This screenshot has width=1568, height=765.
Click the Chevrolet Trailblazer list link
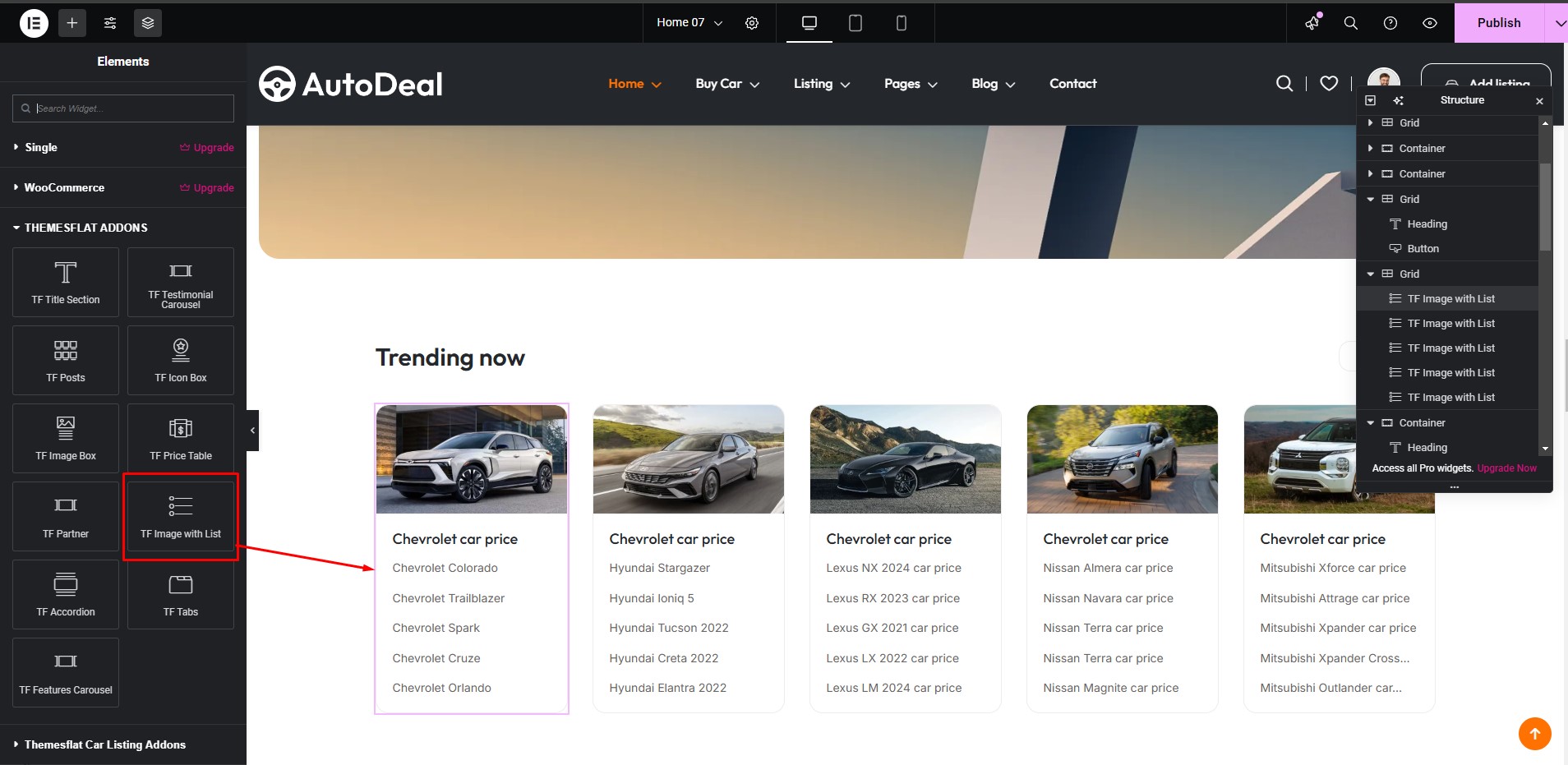pos(449,598)
